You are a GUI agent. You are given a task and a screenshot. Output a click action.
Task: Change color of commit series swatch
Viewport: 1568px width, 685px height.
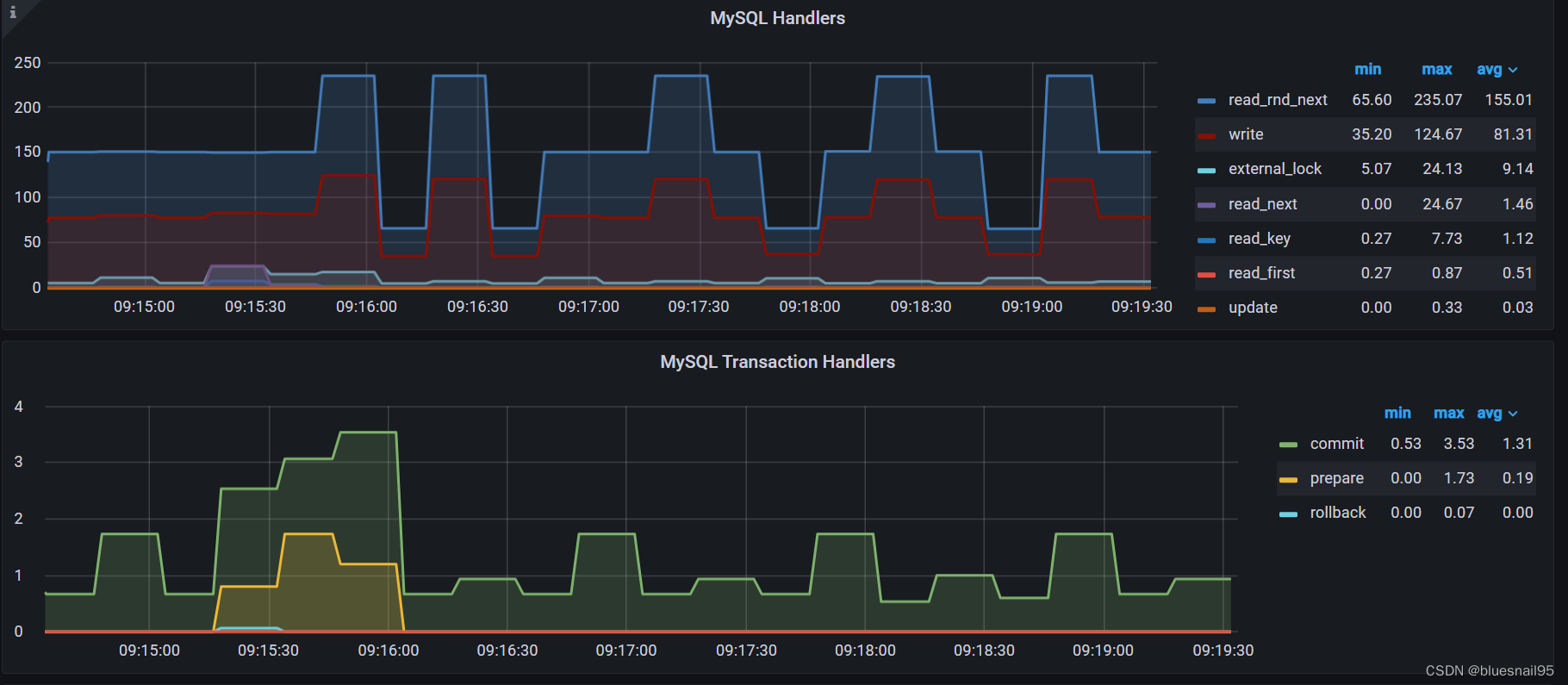click(x=1288, y=445)
